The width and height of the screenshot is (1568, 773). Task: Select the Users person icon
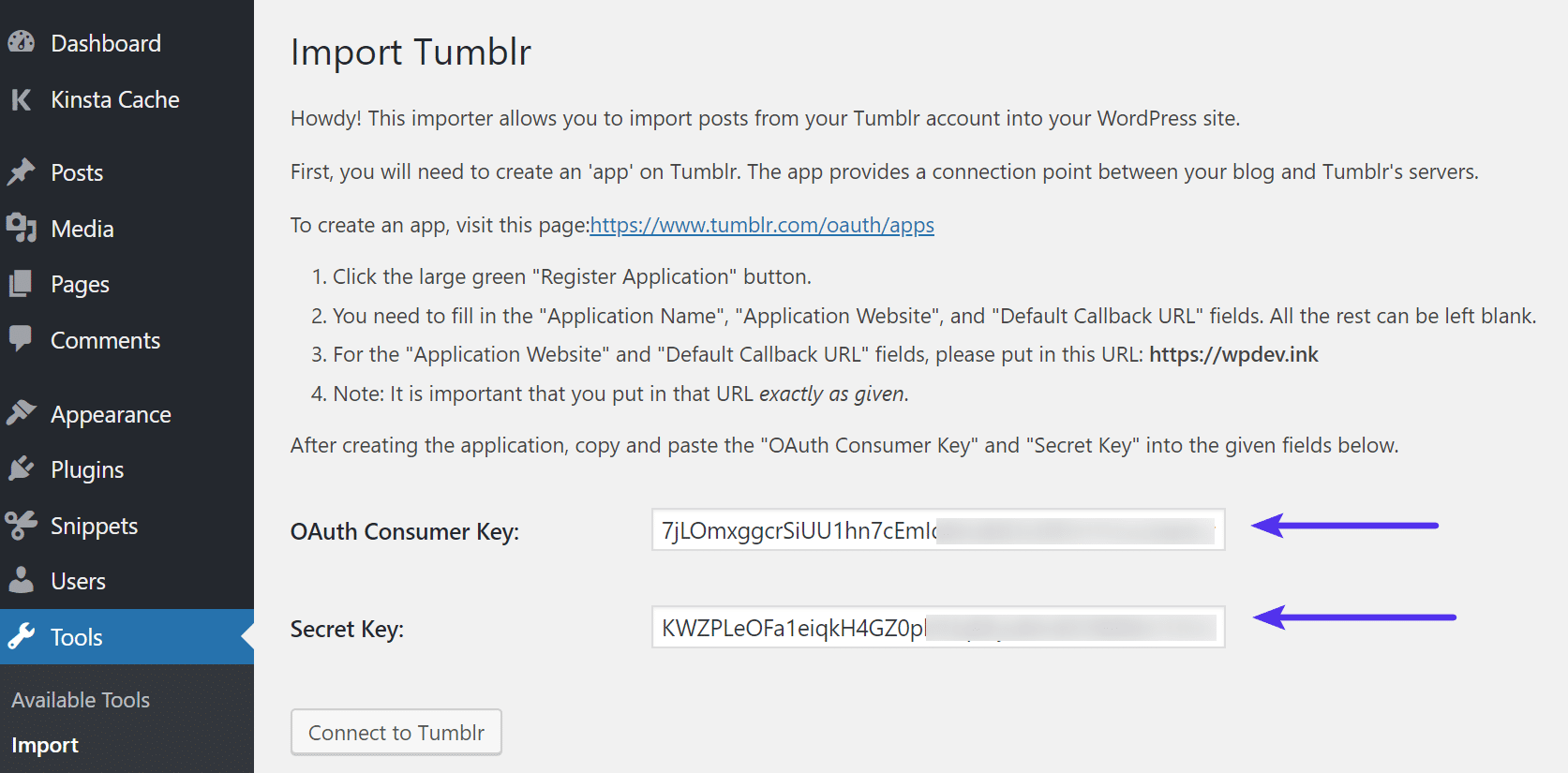21,580
